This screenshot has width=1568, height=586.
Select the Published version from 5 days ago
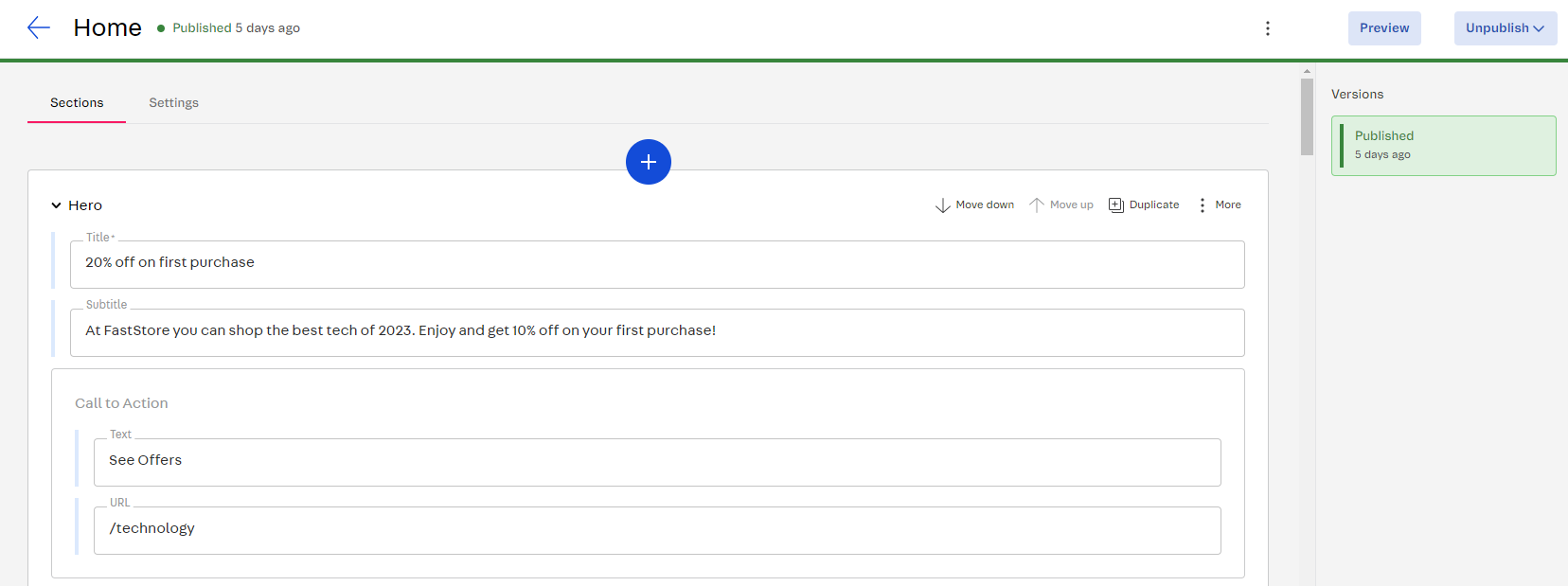1443,146
